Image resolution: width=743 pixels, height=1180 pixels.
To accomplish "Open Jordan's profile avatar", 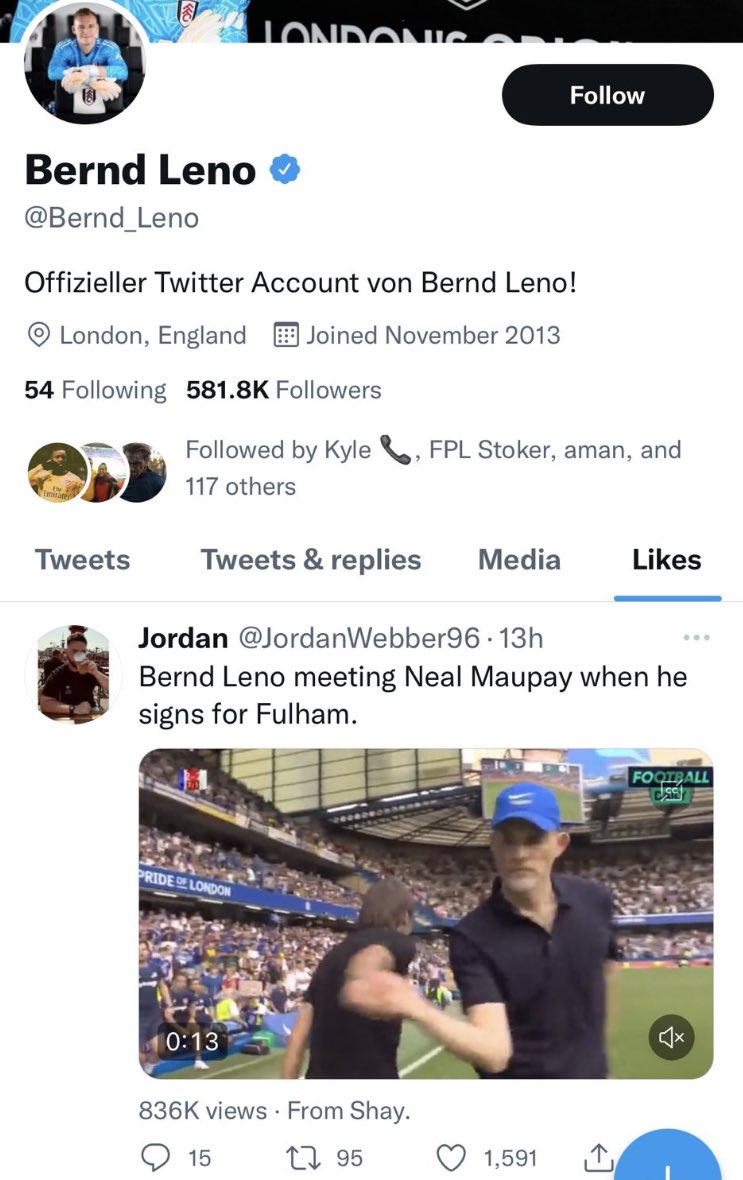I will click(x=74, y=674).
